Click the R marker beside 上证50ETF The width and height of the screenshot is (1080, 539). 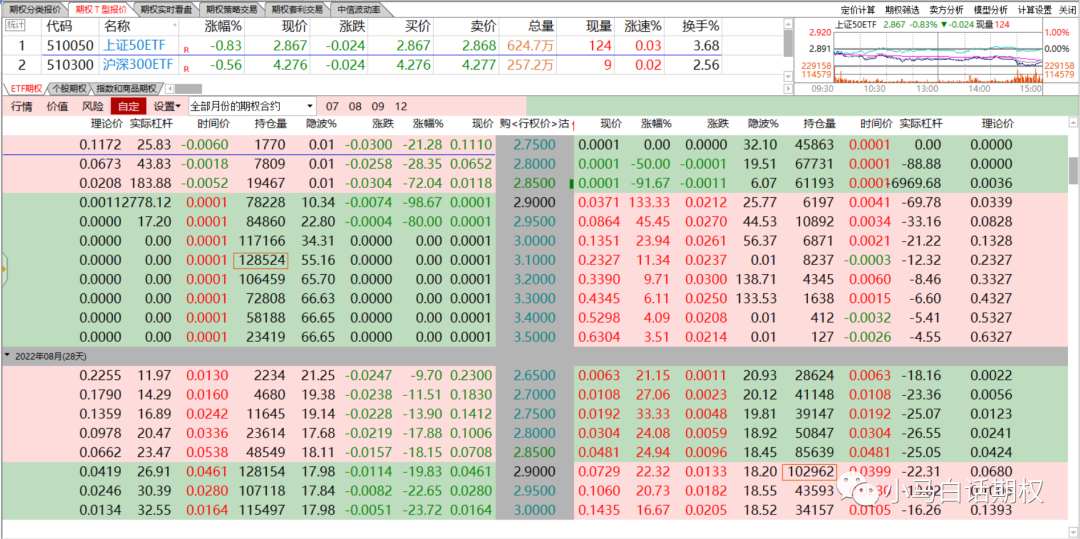pos(186,48)
